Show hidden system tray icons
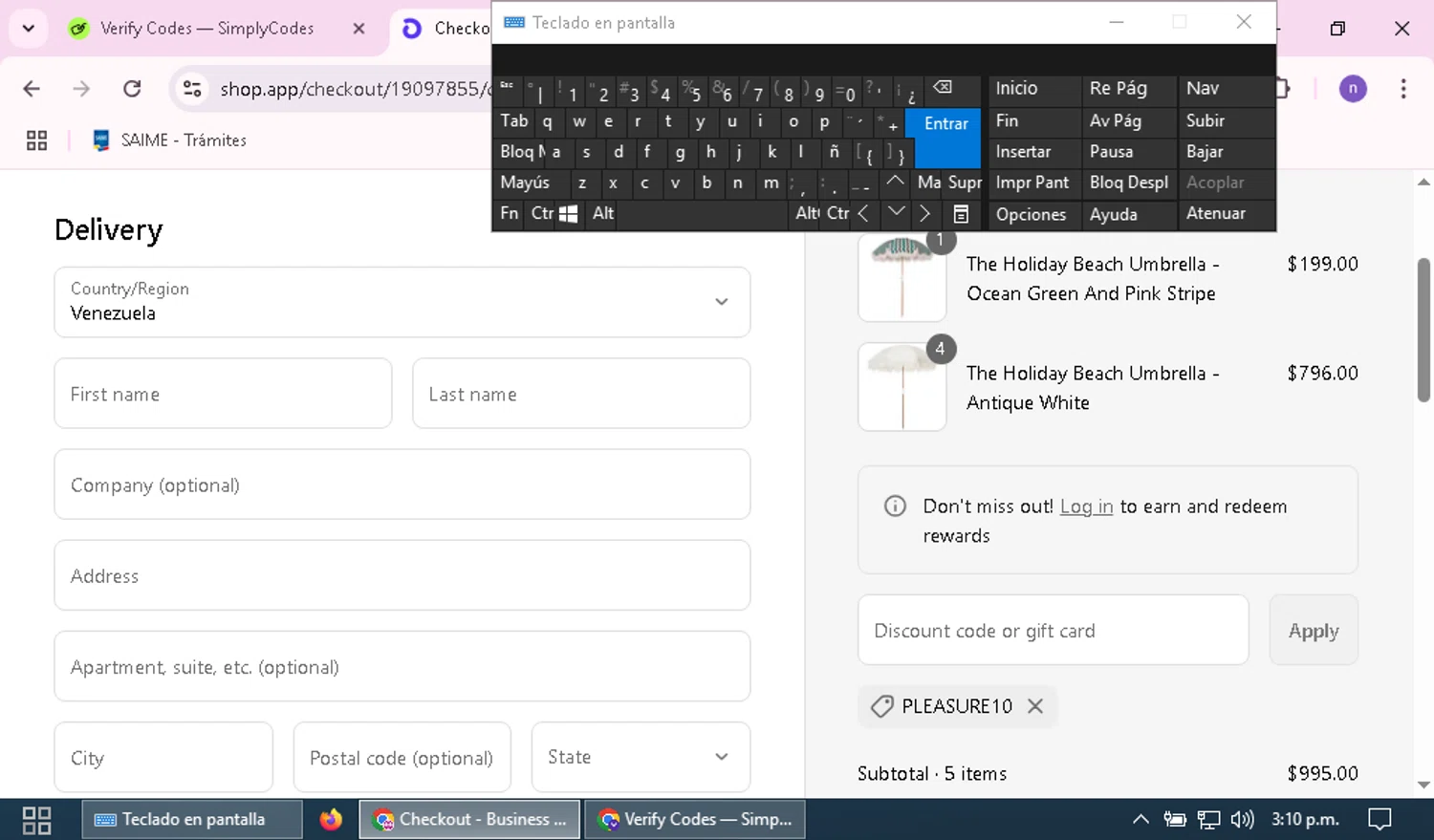Viewport: 1434px width, 840px height. click(1141, 820)
